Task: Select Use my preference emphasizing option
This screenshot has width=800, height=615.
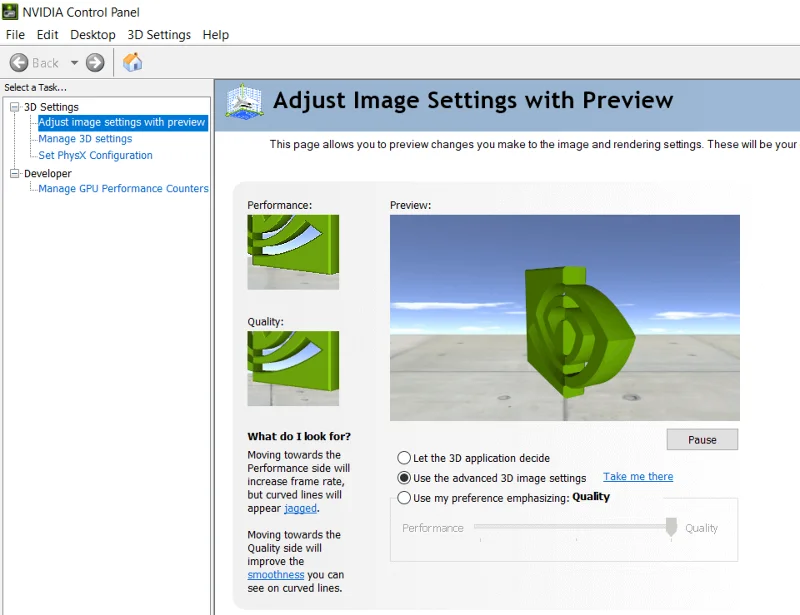Action: click(x=404, y=498)
